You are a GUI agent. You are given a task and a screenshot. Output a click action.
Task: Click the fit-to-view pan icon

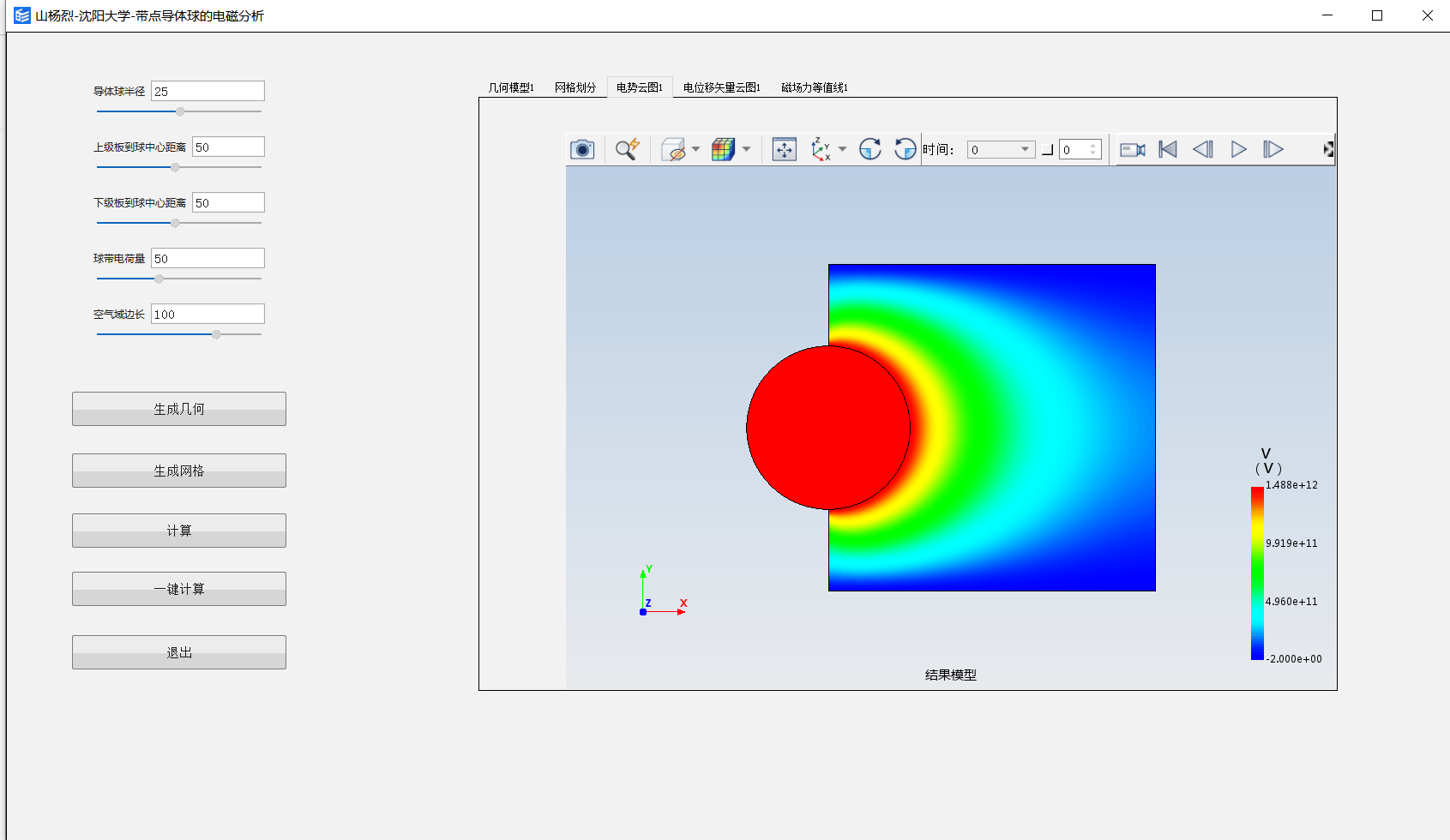[785, 149]
